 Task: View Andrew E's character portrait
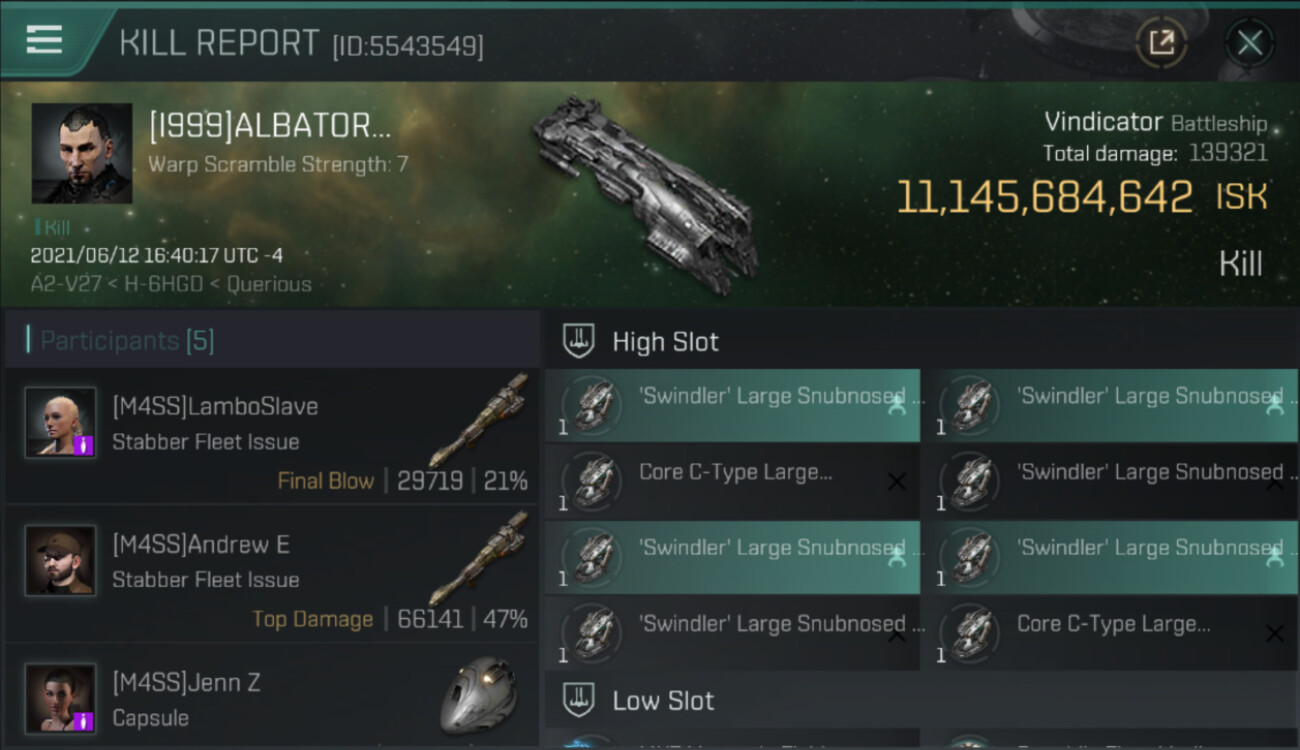coord(60,560)
